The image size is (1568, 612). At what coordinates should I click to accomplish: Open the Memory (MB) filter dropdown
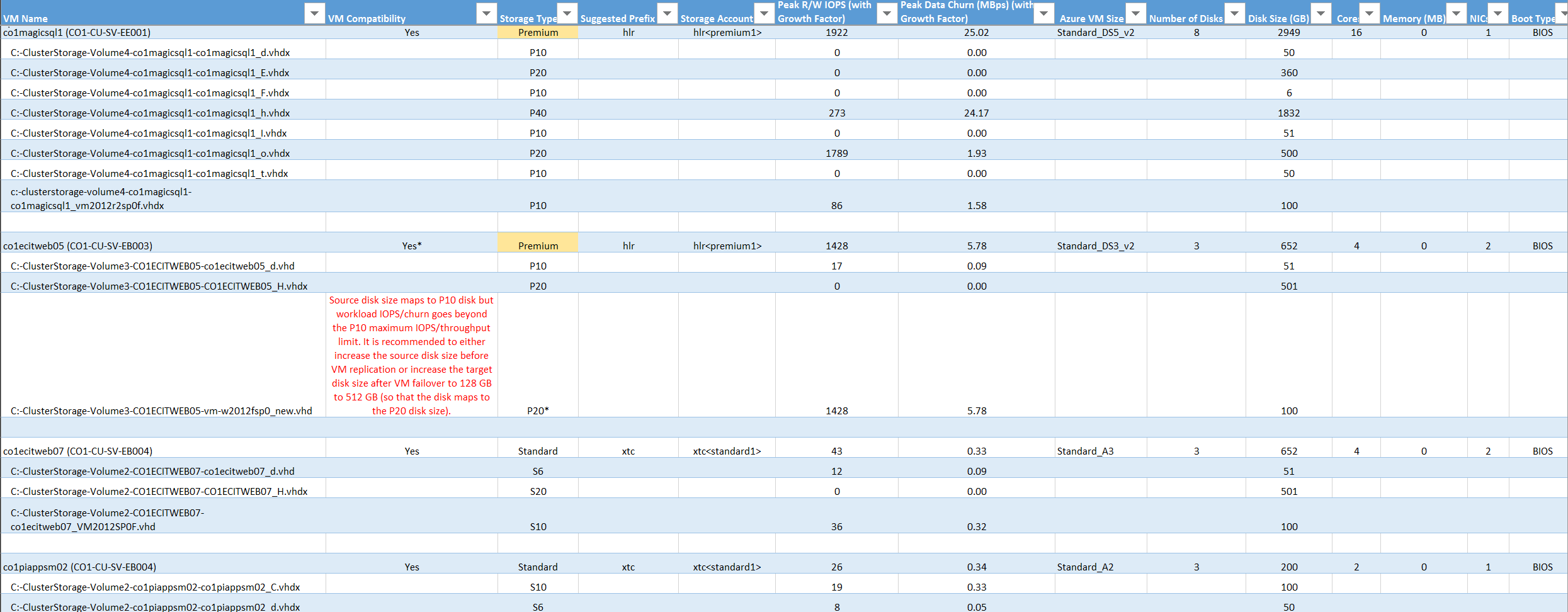[1457, 13]
